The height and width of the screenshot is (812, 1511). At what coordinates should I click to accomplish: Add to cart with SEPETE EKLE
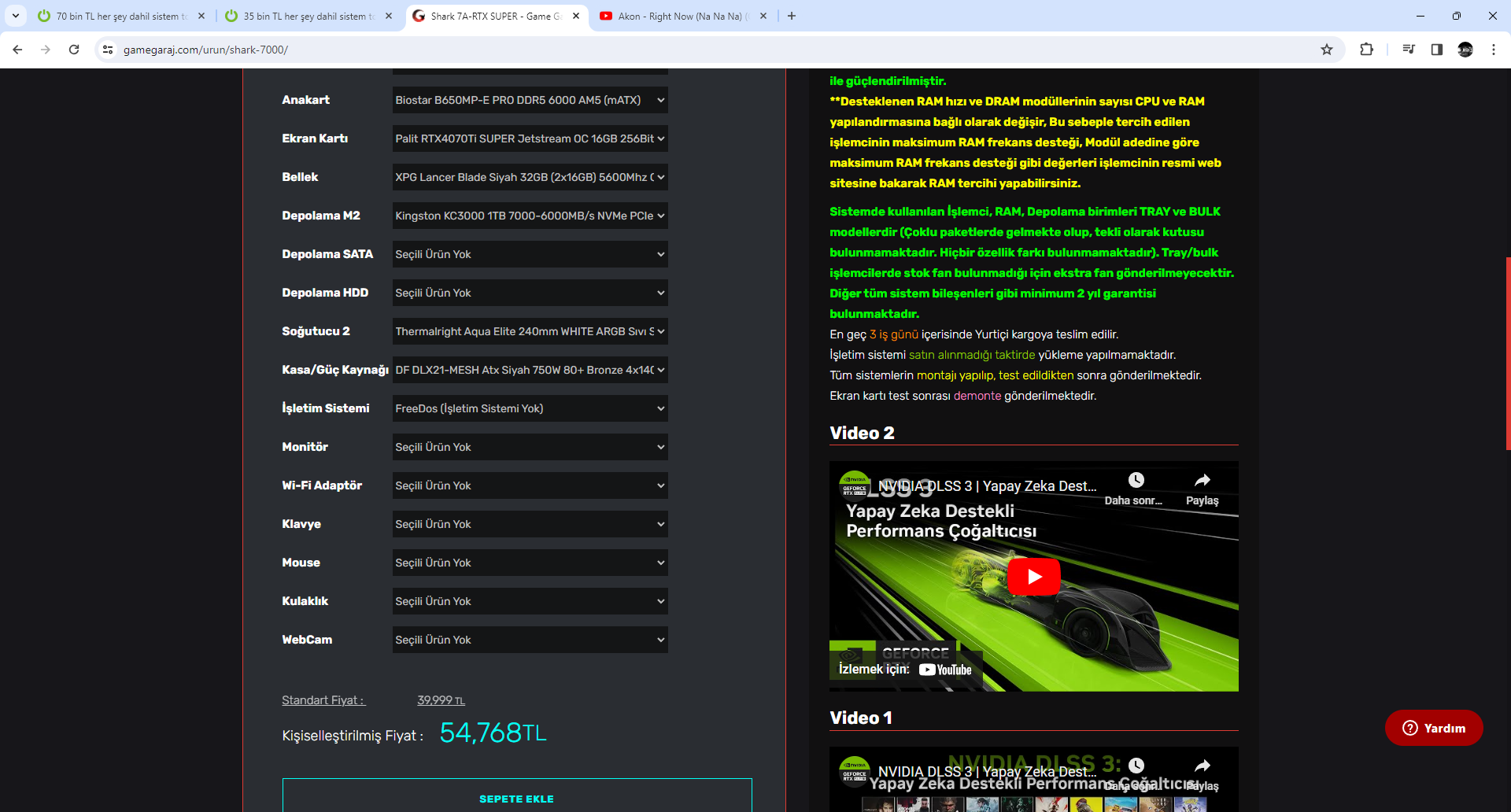[x=517, y=795]
